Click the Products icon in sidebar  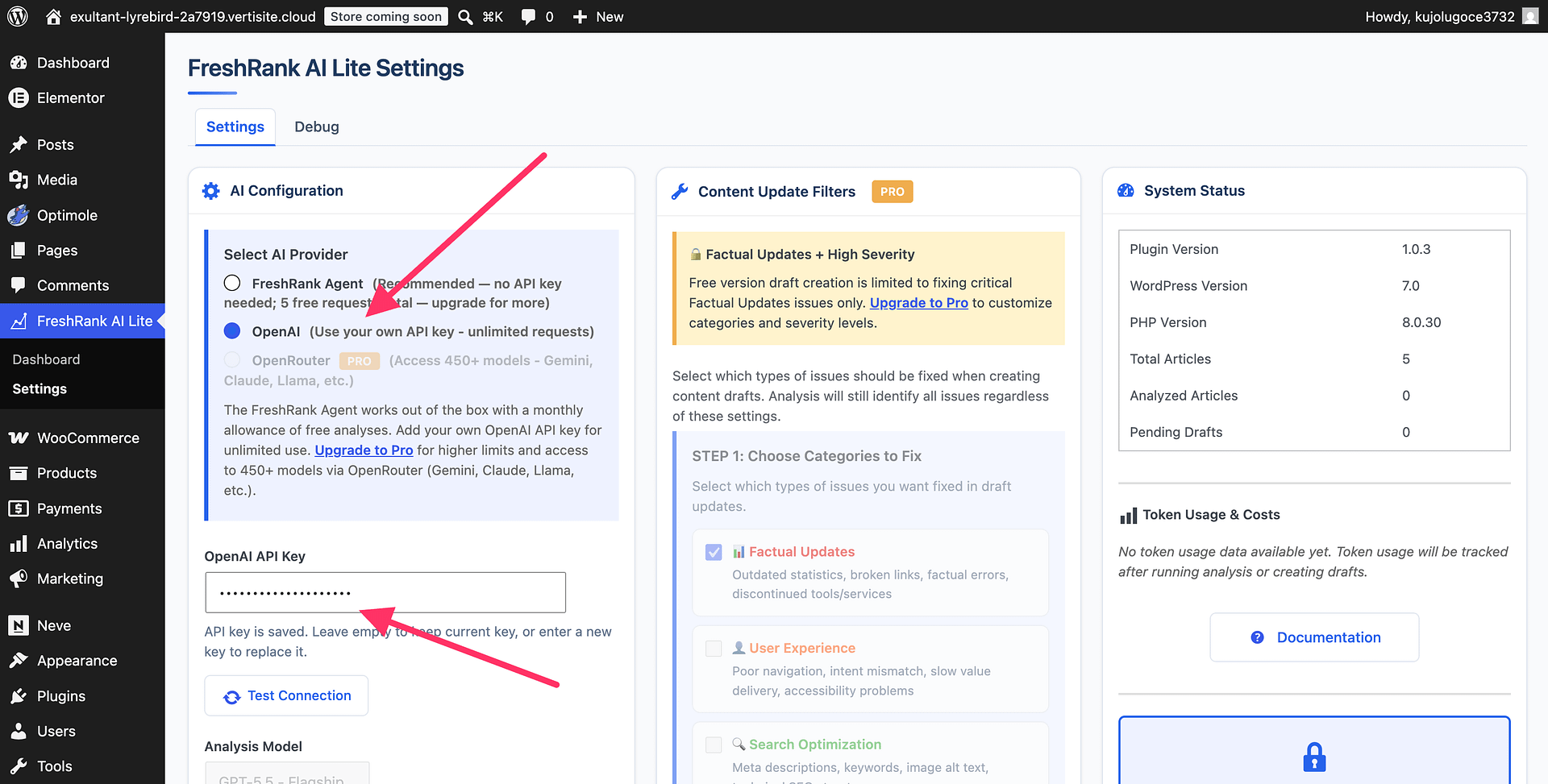tap(19, 473)
